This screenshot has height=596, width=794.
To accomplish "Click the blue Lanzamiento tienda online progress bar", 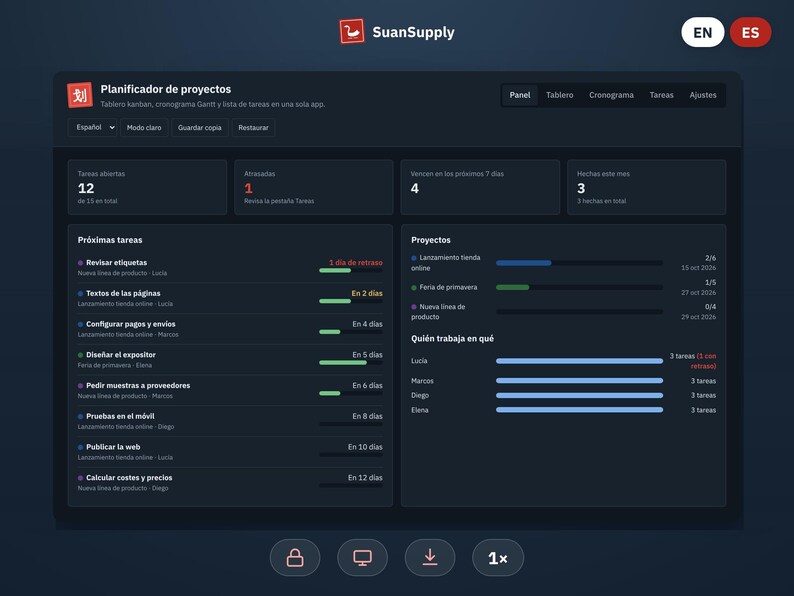I will (579, 263).
